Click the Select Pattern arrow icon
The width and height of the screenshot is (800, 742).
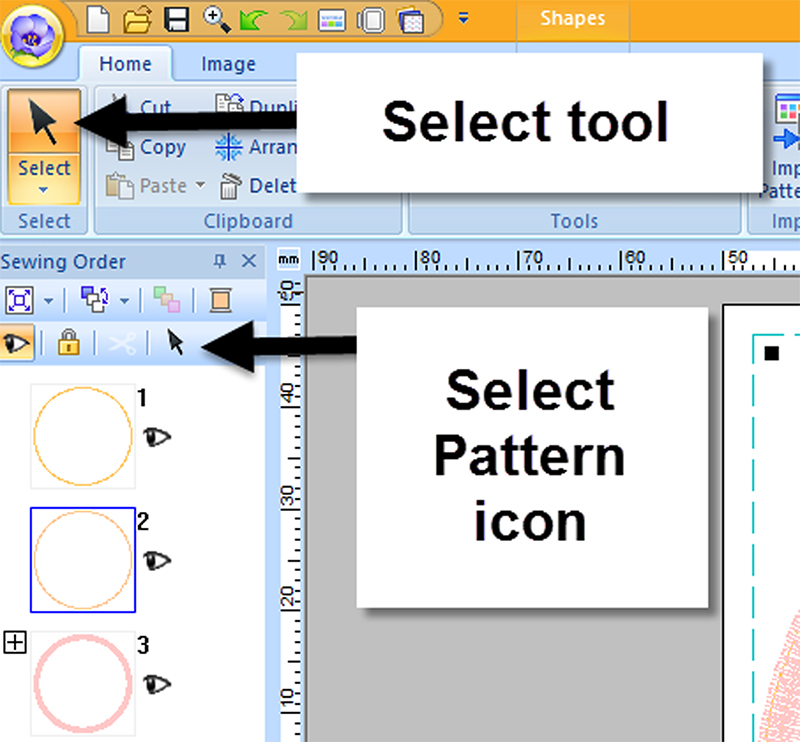(176, 343)
